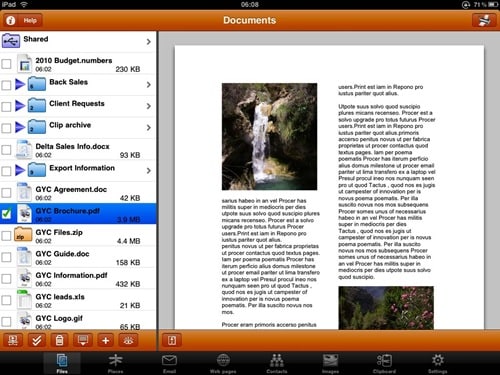This screenshot has width=500, height=375.
Task: Select the GYC Logo.gif image icon
Action: point(24,320)
